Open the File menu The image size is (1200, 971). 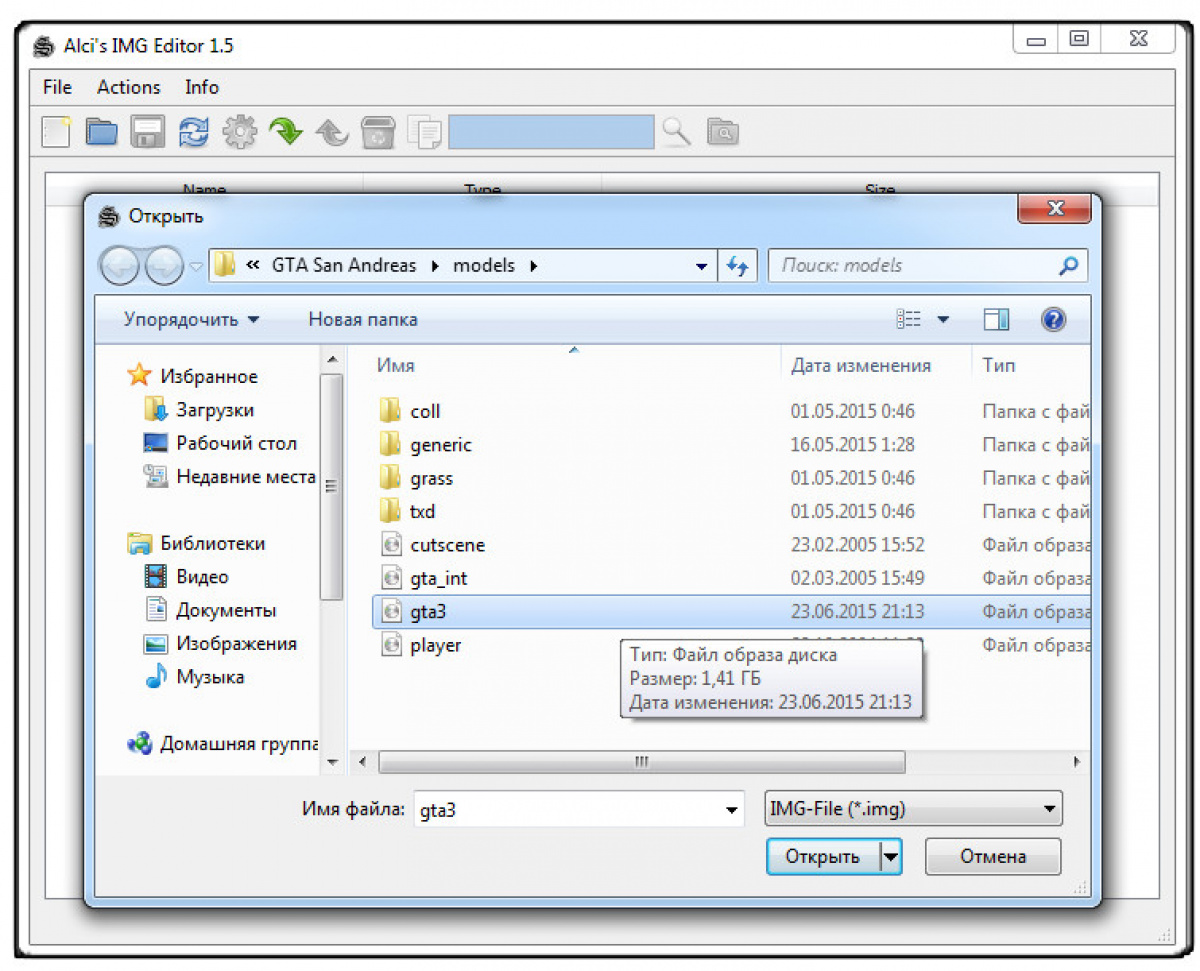pyautogui.click(x=57, y=87)
